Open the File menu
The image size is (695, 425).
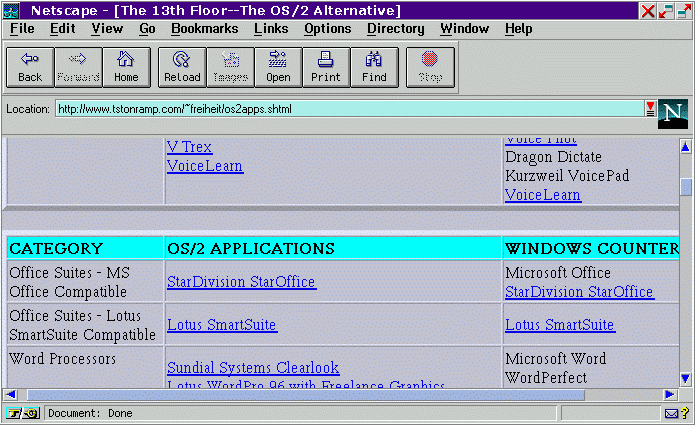(x=22, y=29)
